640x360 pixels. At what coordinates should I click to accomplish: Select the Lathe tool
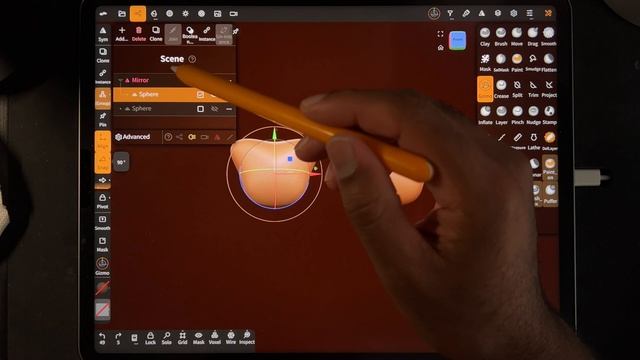point(533,141)
